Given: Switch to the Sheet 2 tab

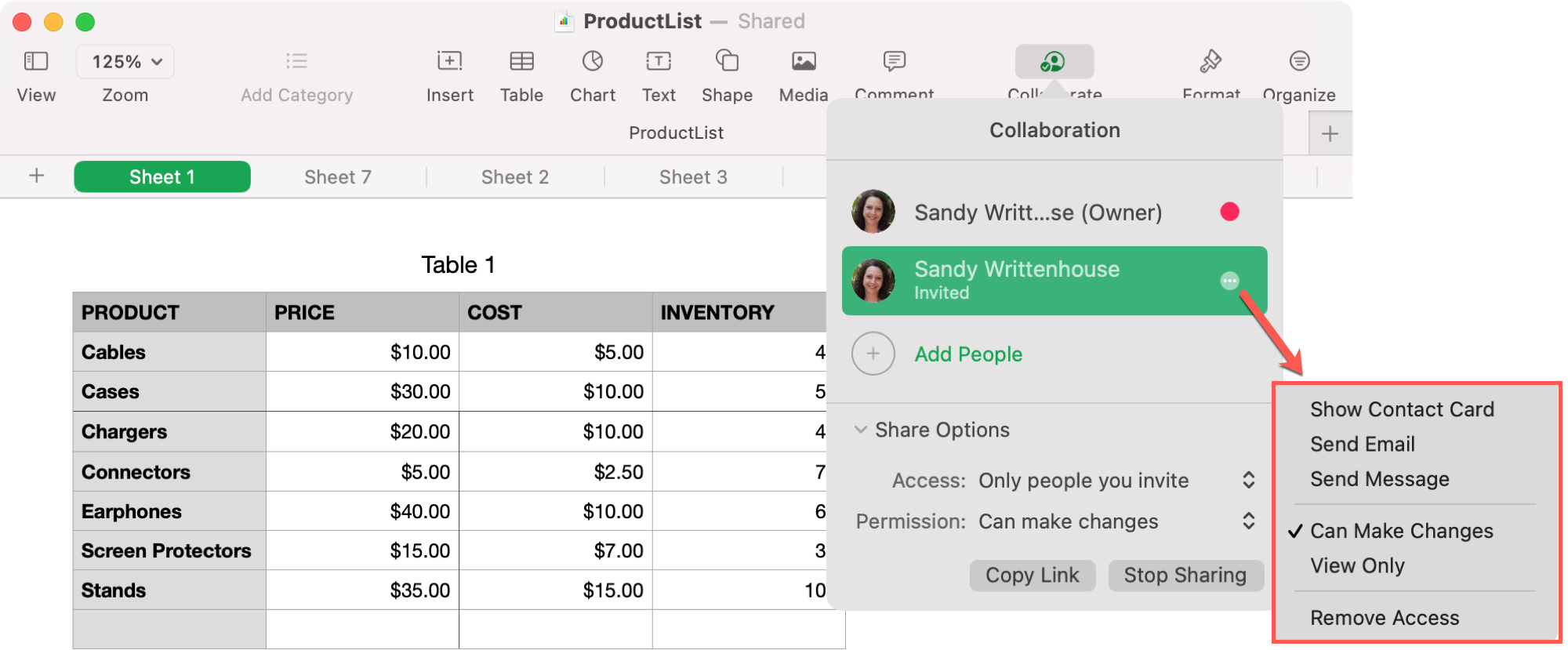Looking at the screenshot, I should (x=514, y=177).
